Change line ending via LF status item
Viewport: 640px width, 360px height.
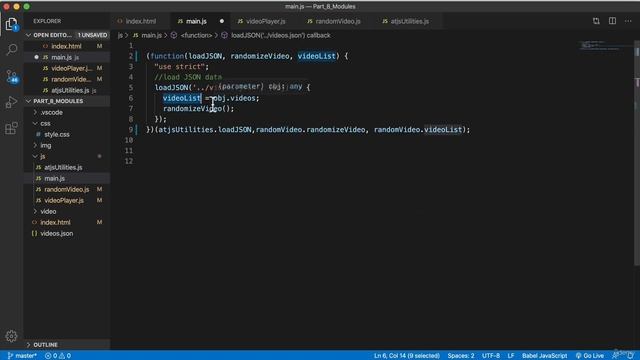(511, 356)
